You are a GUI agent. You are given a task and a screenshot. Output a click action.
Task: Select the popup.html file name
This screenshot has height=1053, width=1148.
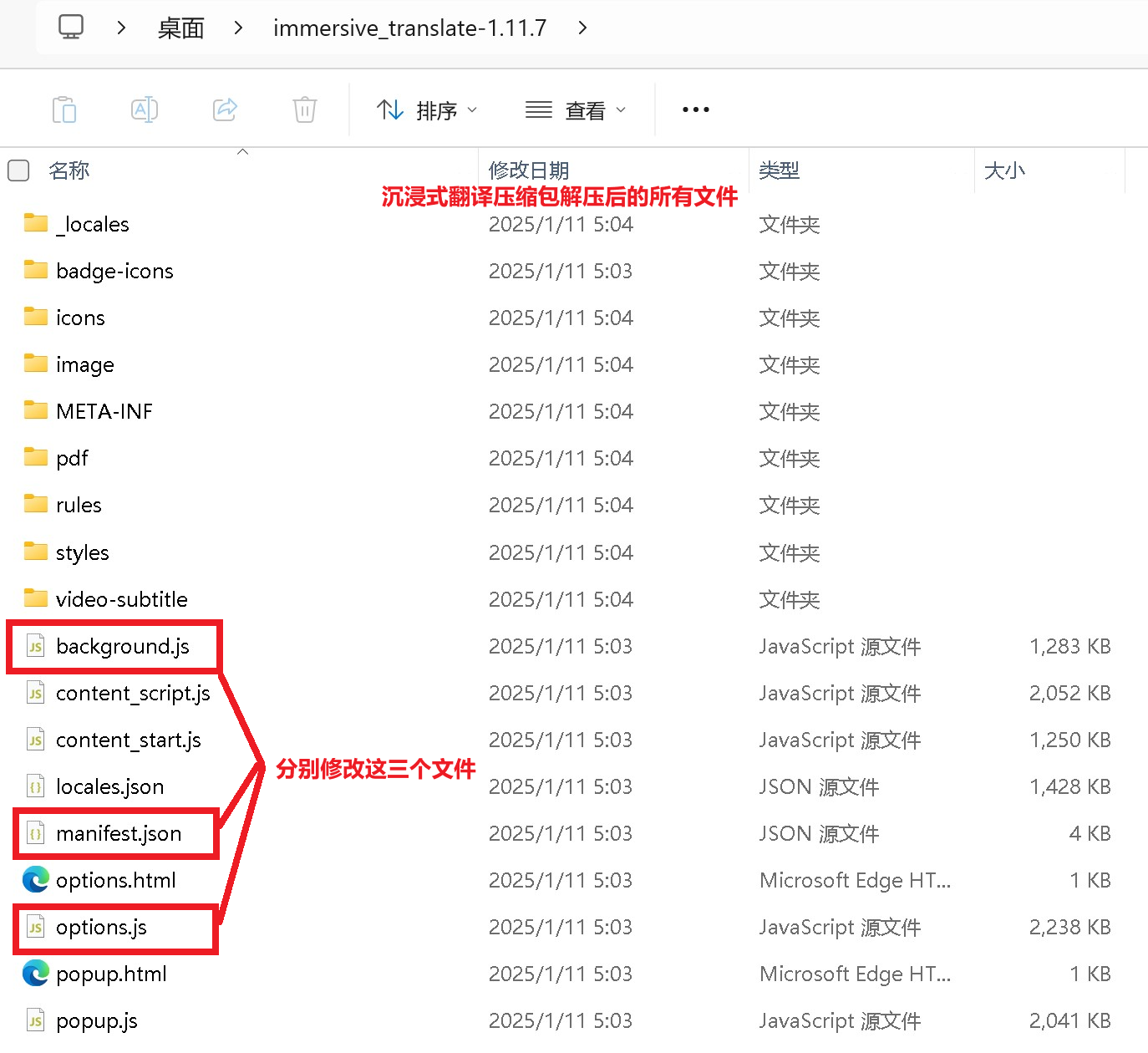pos(112,974)
